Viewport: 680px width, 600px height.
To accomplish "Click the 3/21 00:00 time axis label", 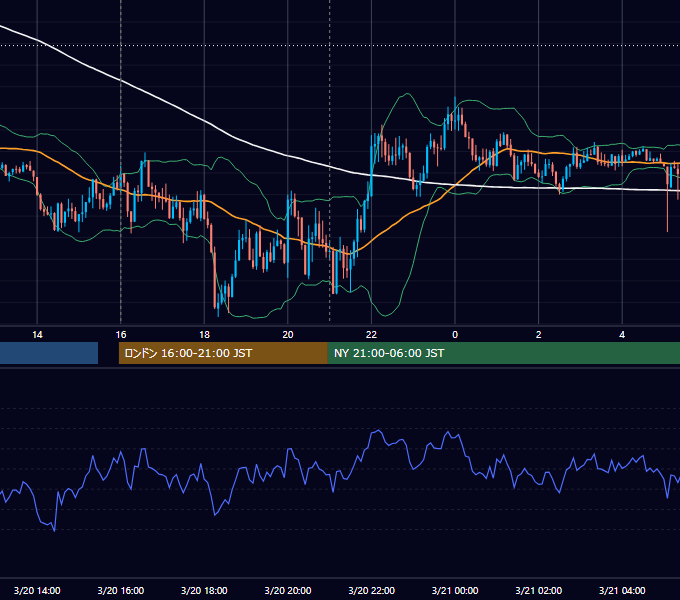I will click(455, 590).
